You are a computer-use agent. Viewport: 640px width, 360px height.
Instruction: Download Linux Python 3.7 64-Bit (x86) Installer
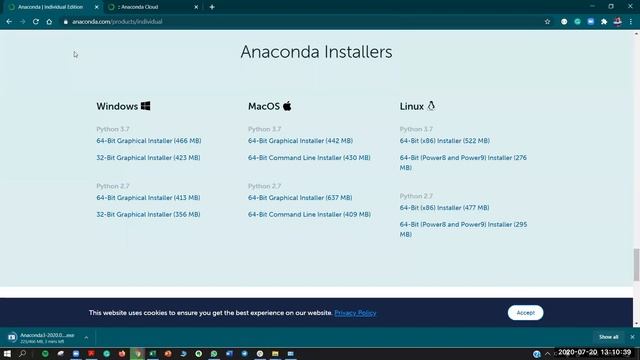[444, 141]
